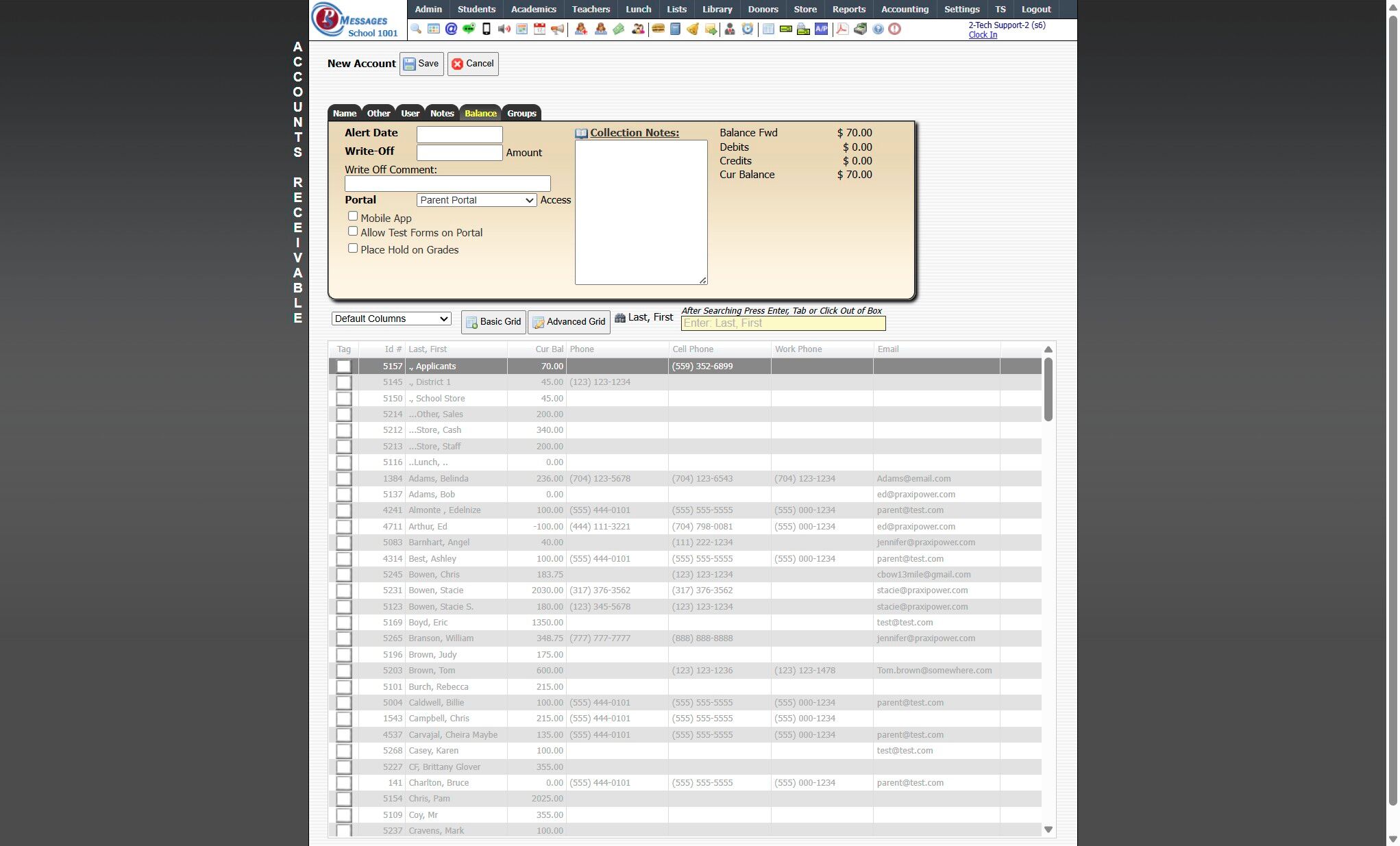Open the @ email toolbar icon

[x=451, y=29]
